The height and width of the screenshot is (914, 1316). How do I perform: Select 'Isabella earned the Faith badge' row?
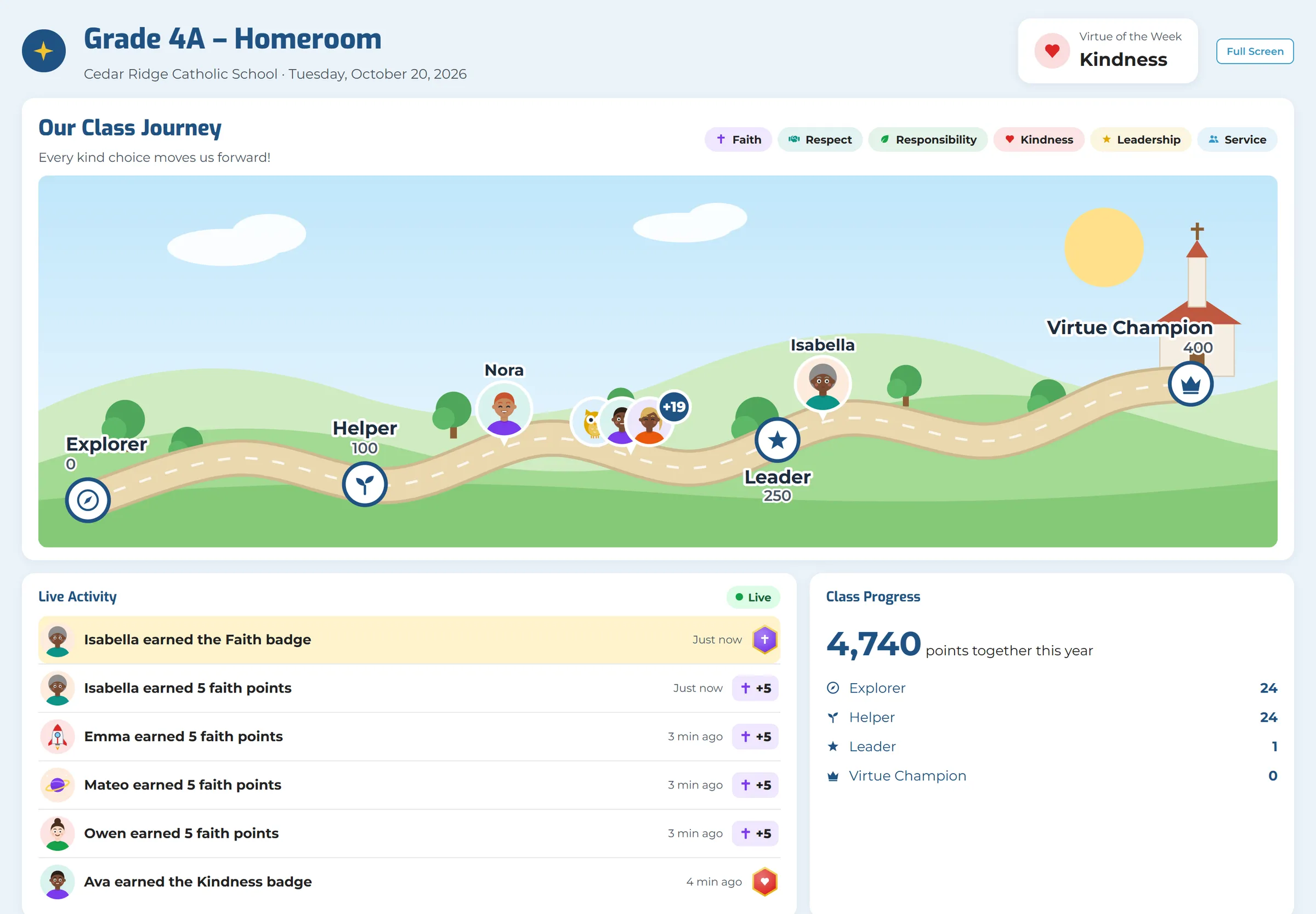click(x=409, y=640)
